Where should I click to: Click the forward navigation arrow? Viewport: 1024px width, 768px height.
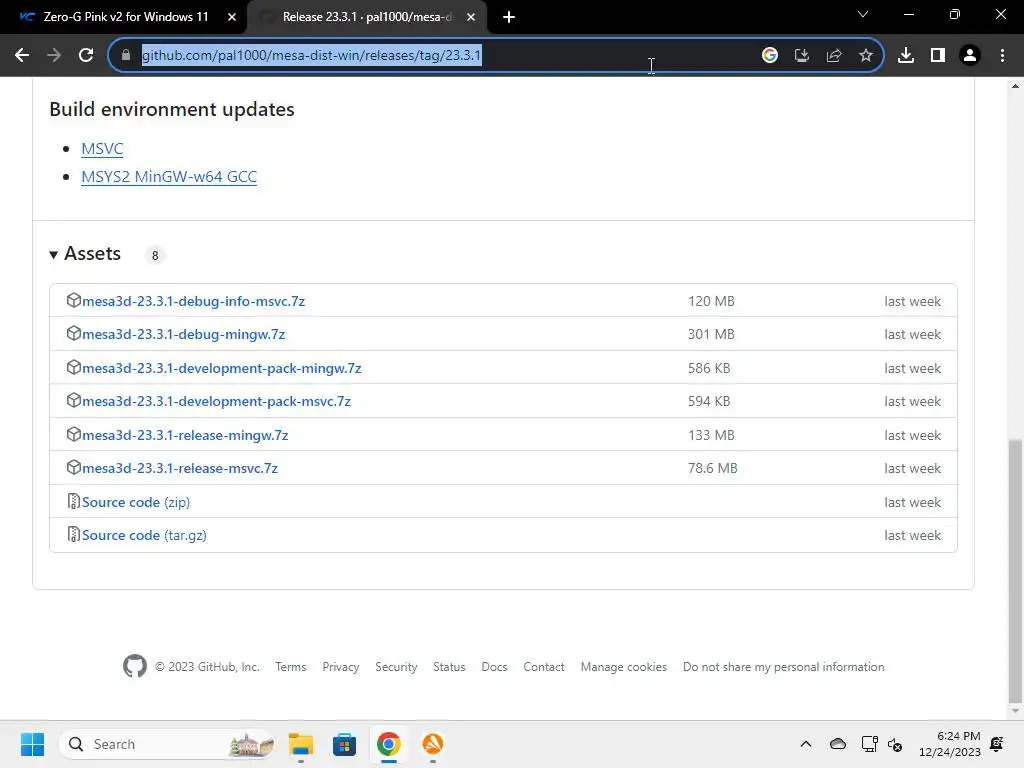[x=54, y=56]
